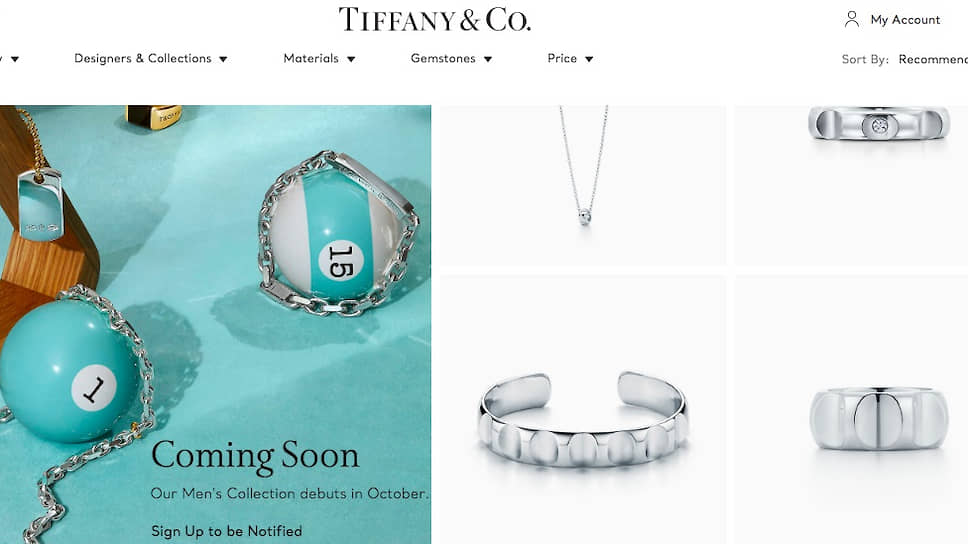Expand the Gemstones filter menu

coord(451,59)
